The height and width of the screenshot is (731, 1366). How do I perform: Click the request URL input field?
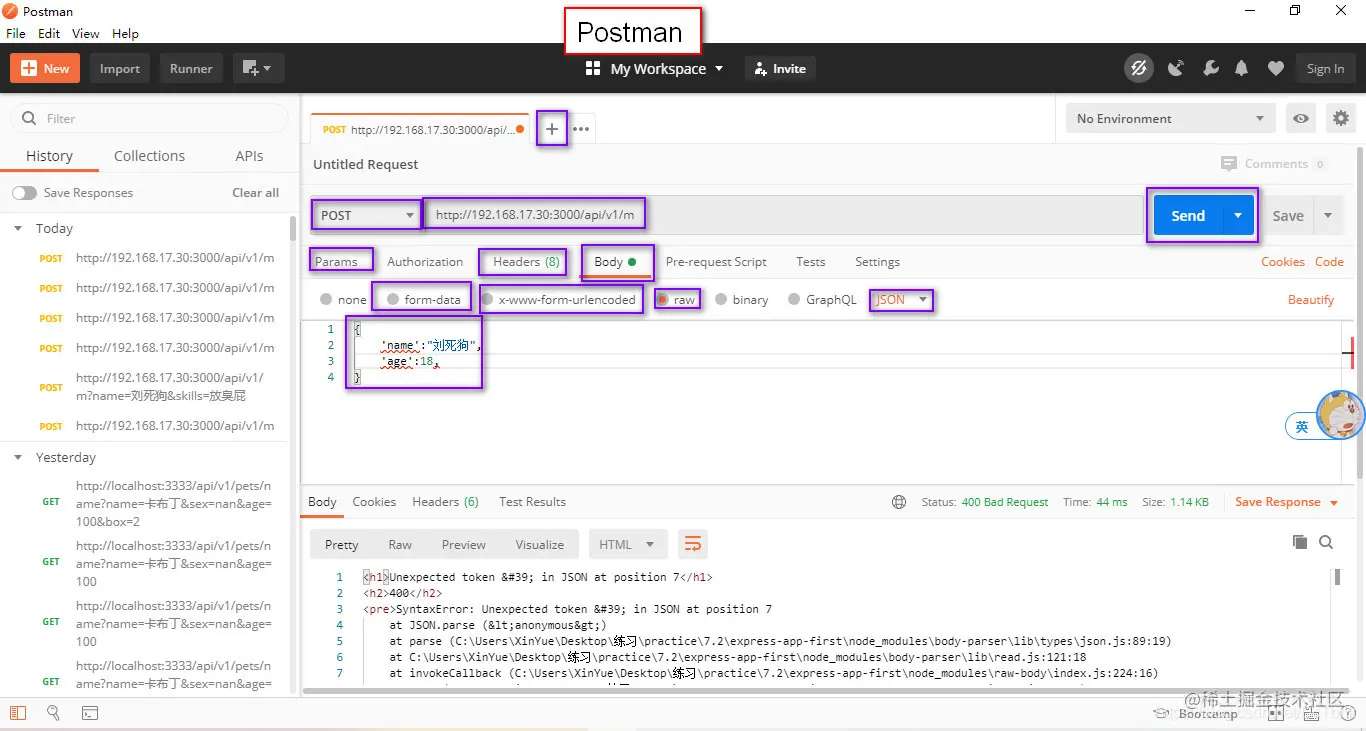784,215
